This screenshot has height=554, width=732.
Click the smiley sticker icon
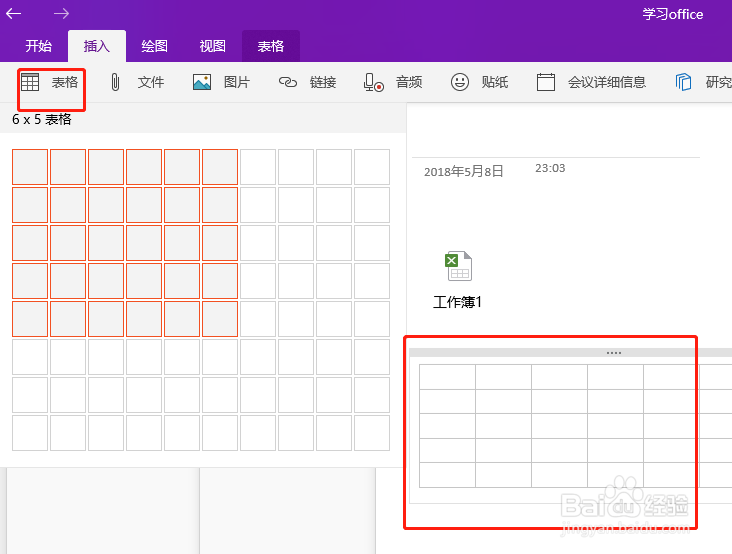(460, 82)
